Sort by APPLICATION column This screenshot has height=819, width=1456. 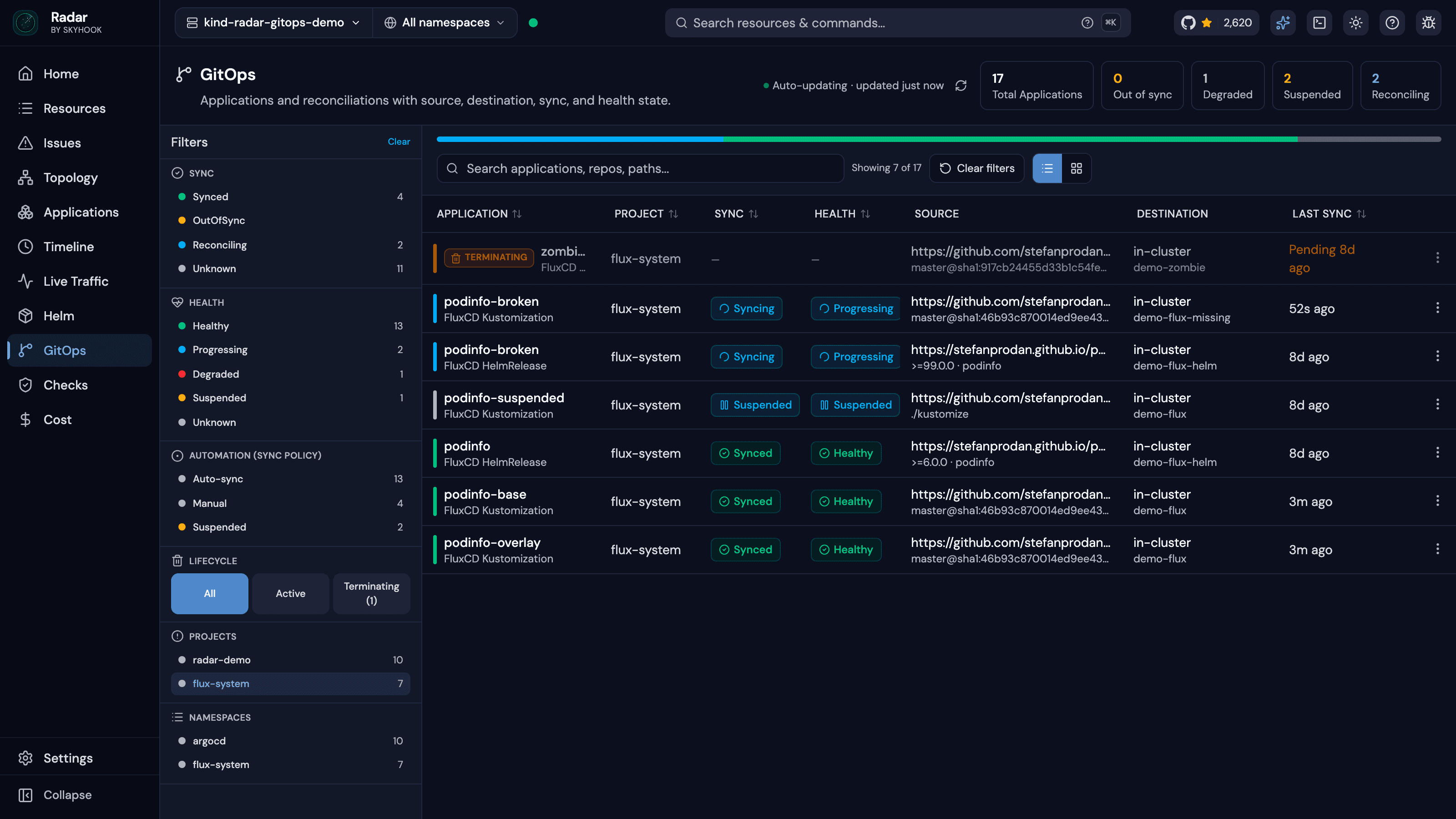479,214
